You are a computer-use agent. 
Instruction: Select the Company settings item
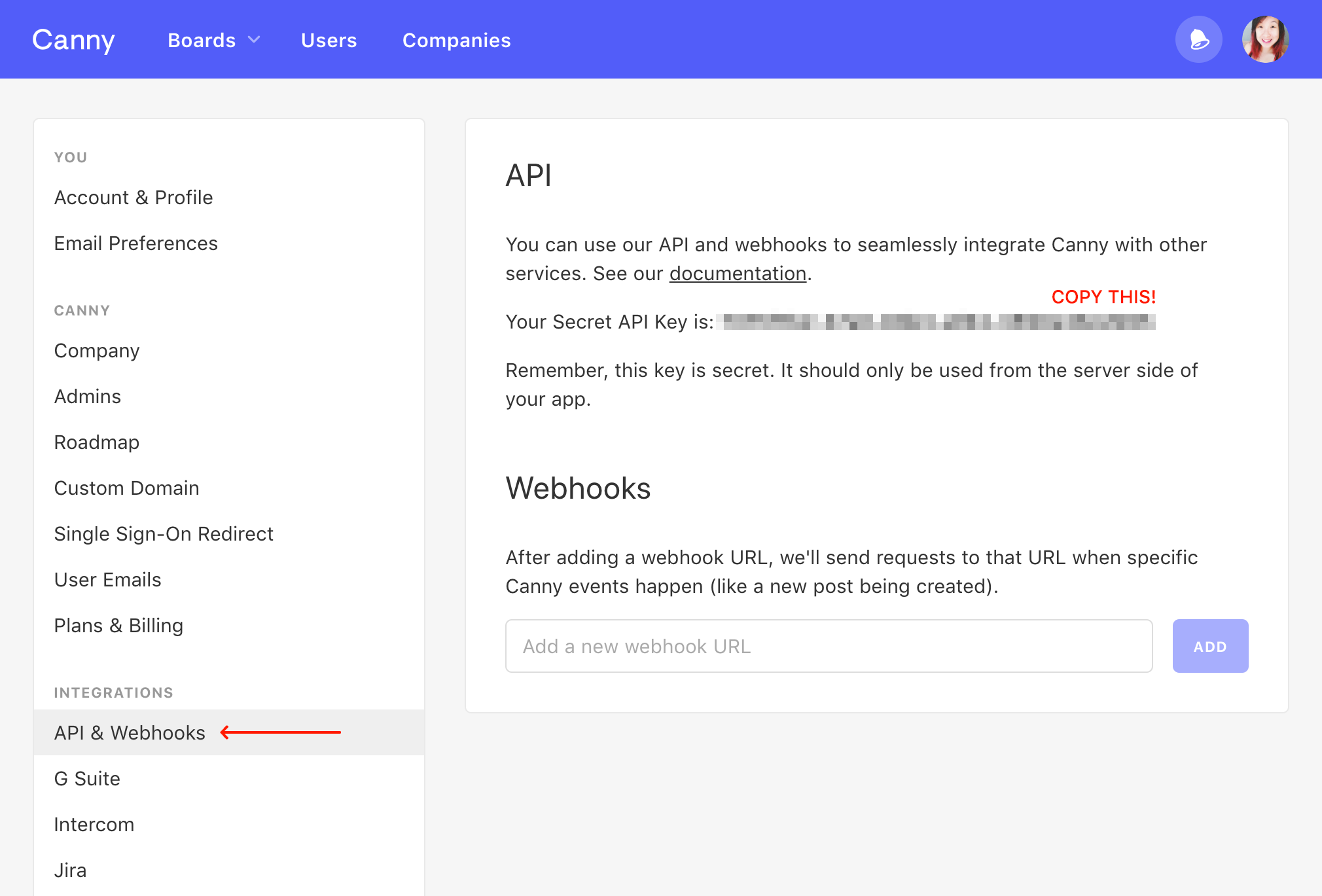97,350
